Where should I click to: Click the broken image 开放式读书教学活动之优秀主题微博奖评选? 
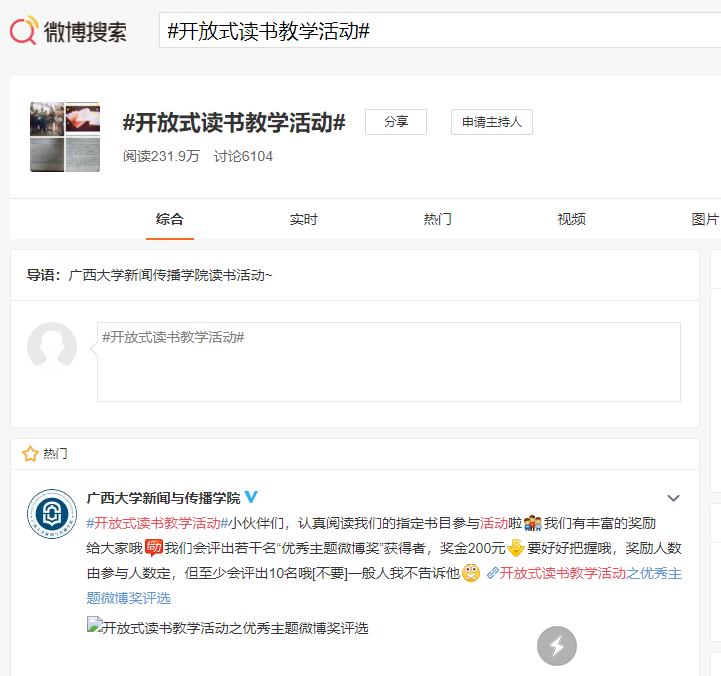[228, 628]
